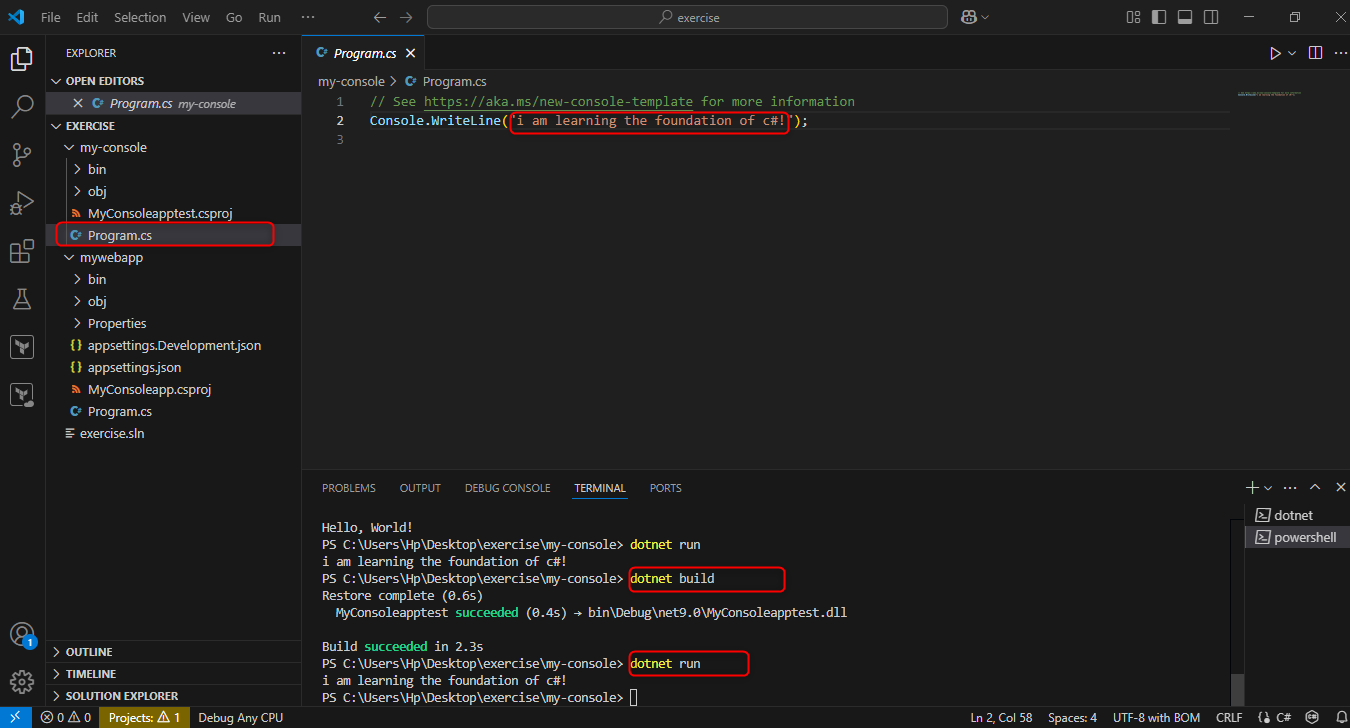This screenshot has width=1350, height=728.
Task: Toggle secondary sidebar visibility
Action: click(1211, 17)
